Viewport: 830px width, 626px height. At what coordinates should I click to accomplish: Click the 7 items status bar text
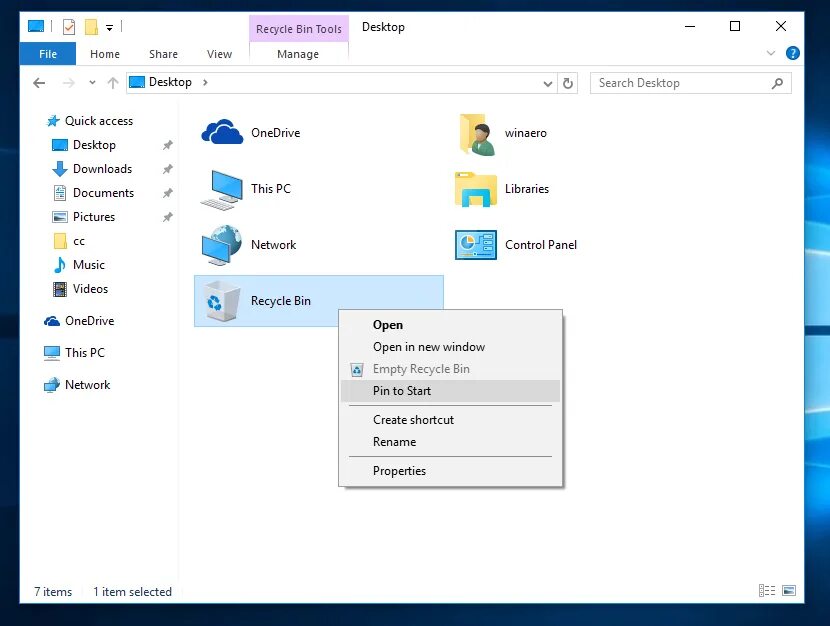click(53, 592)
